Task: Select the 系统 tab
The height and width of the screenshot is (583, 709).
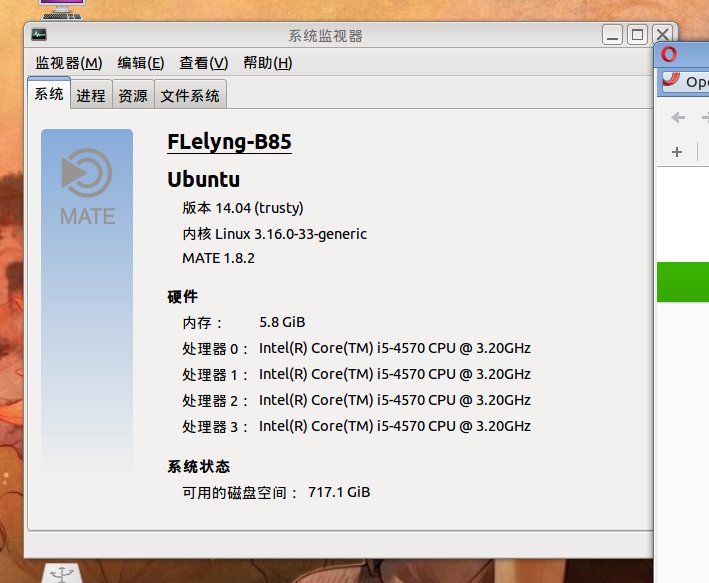Action: coord(49,94)
